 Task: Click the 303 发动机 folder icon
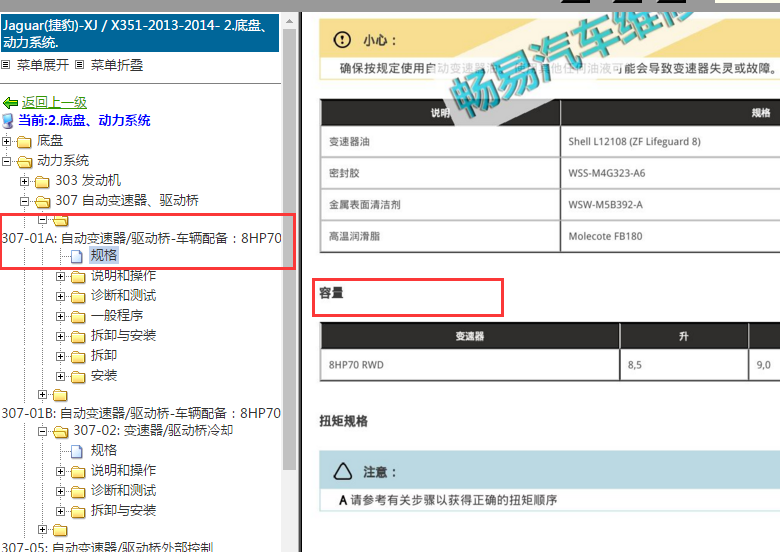42,182
